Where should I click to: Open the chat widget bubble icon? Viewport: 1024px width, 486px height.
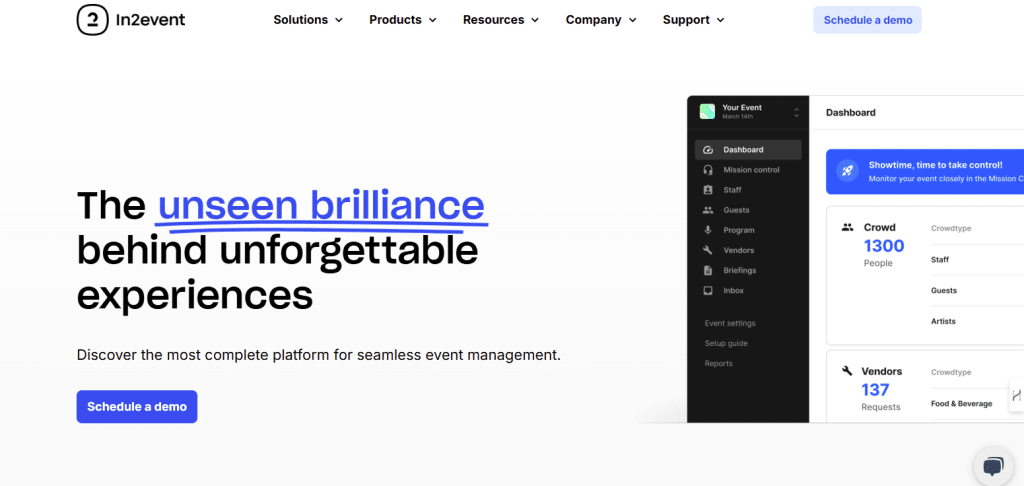point(993,466)
